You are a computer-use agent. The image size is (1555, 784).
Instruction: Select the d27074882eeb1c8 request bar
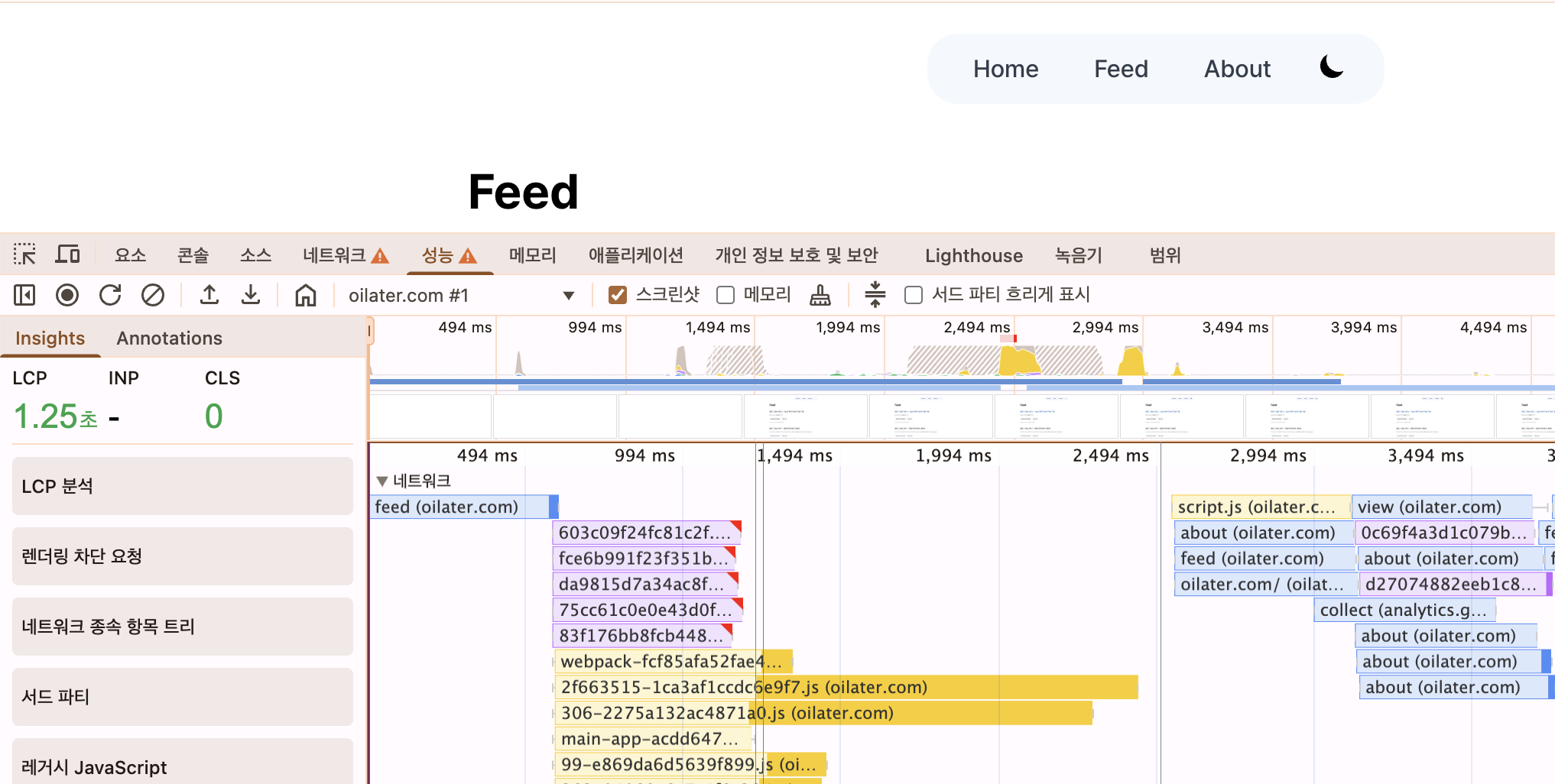coord(1456,585)
